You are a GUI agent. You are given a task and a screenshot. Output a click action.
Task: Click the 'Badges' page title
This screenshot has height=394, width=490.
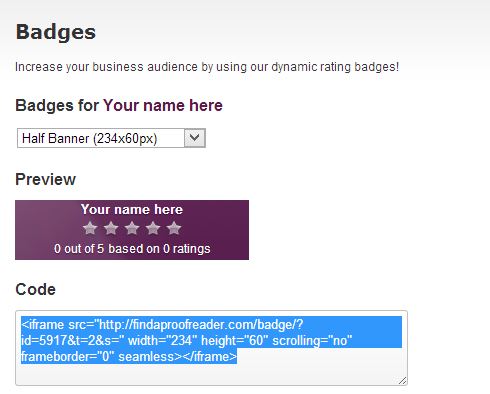(56, 32)
